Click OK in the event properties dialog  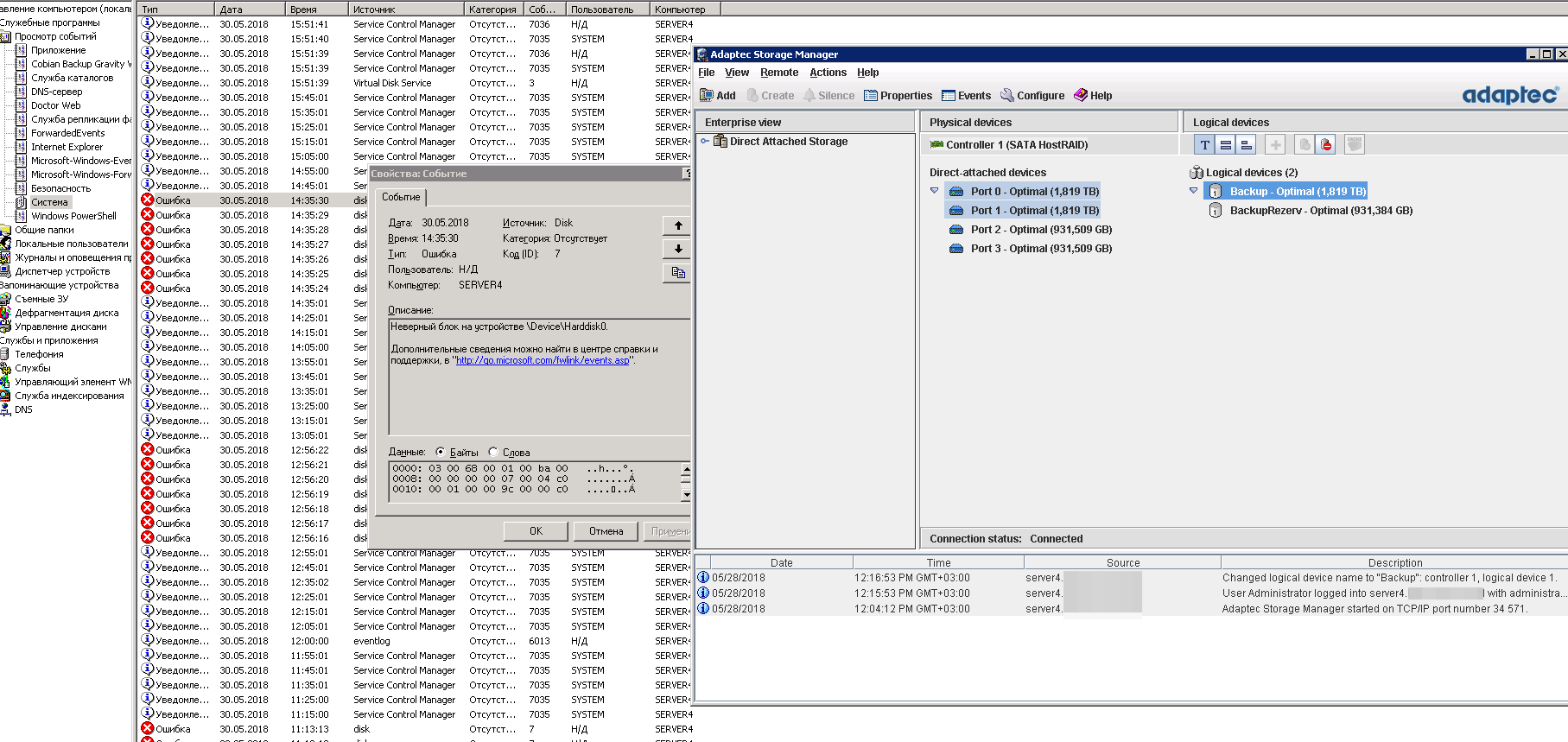point(536,531)
